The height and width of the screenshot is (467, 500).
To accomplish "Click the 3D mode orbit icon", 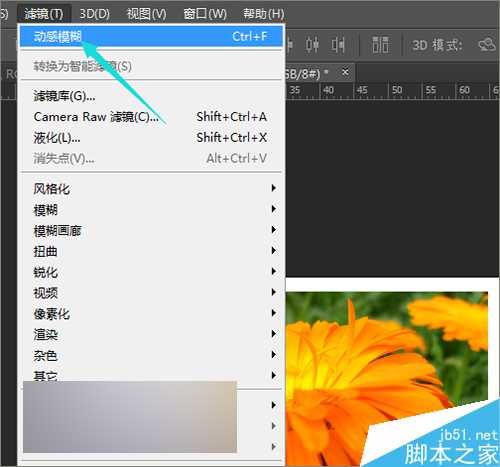I will pos(487,44).
